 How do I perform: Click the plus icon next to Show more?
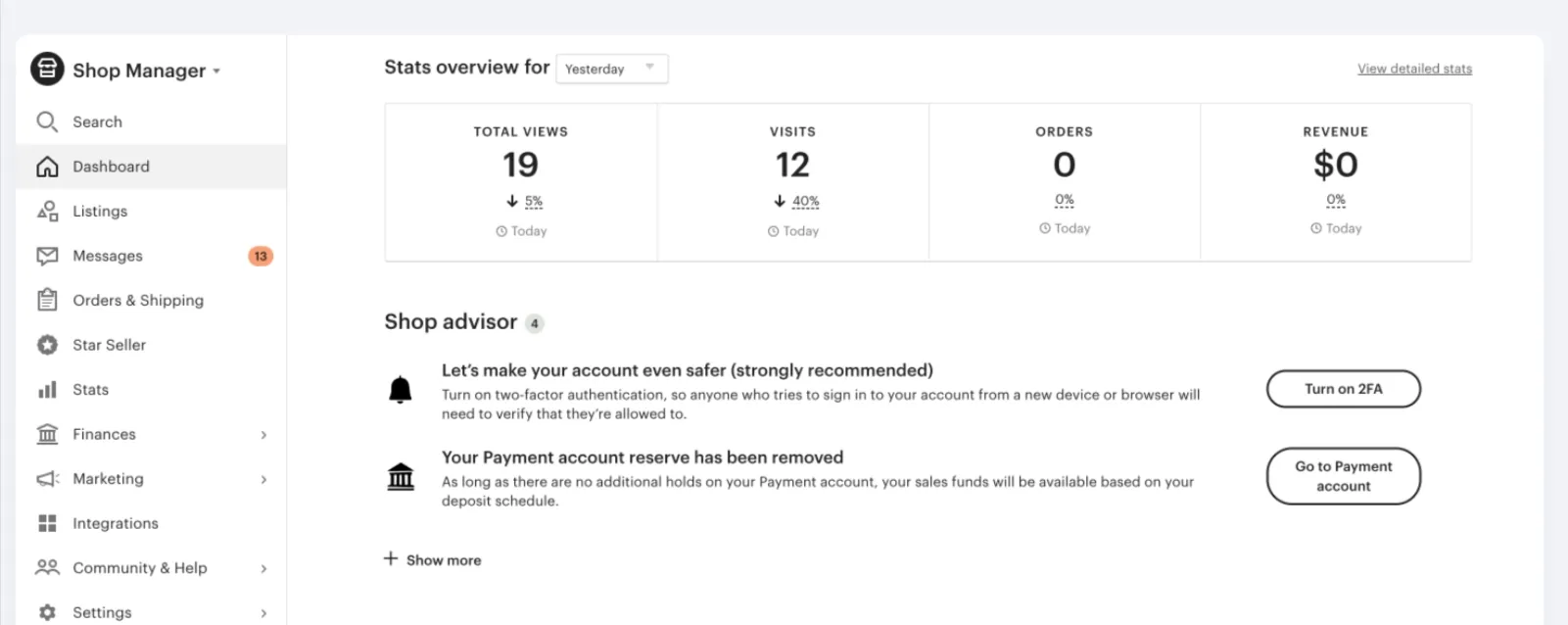pyautogui.click(x=391, y=558)
